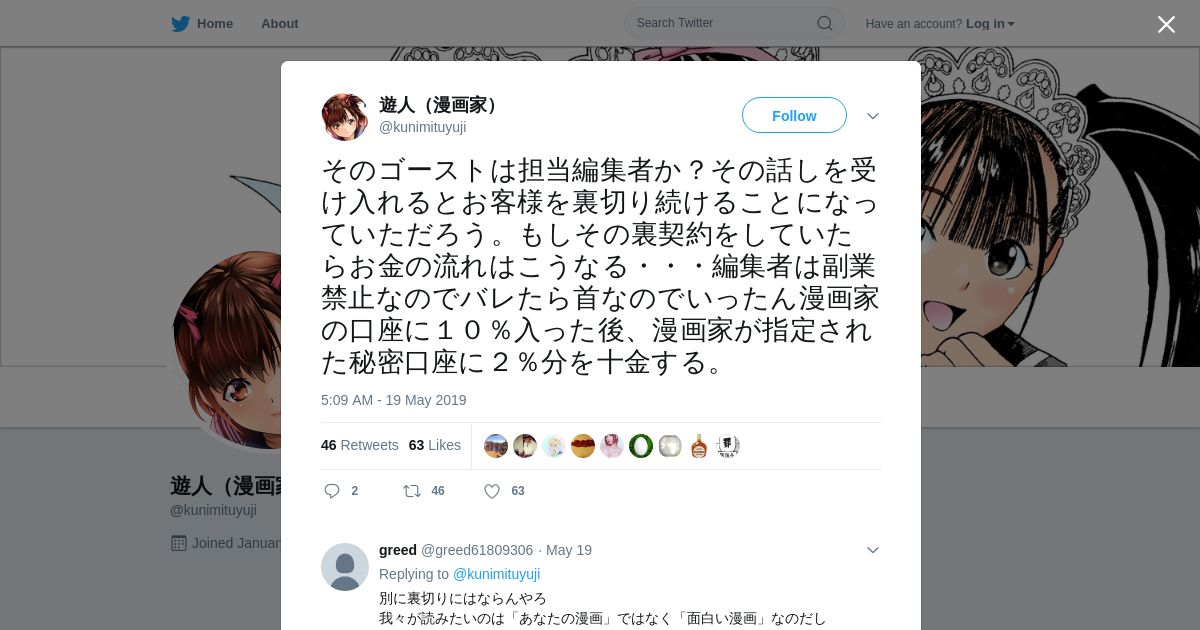Click the Twitter bird Home icon

coord(180,24)
